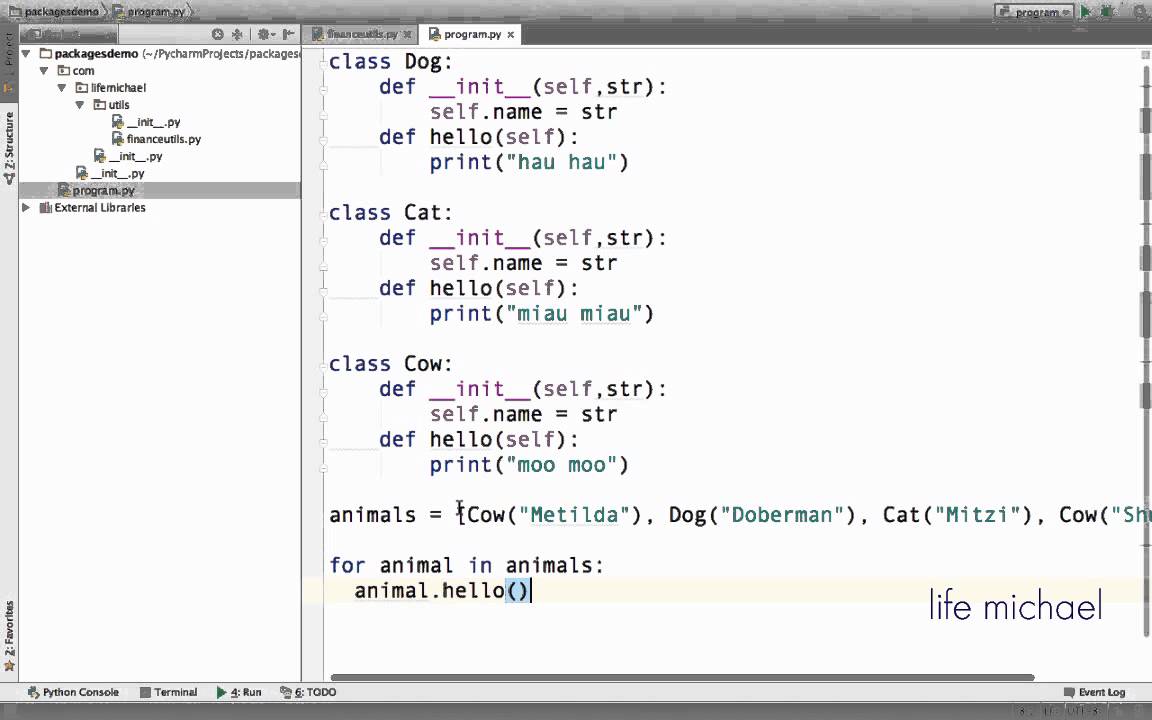Click the class Cow declaration text
Viewport: 1152px width, 720px height.
pos(391,364)
